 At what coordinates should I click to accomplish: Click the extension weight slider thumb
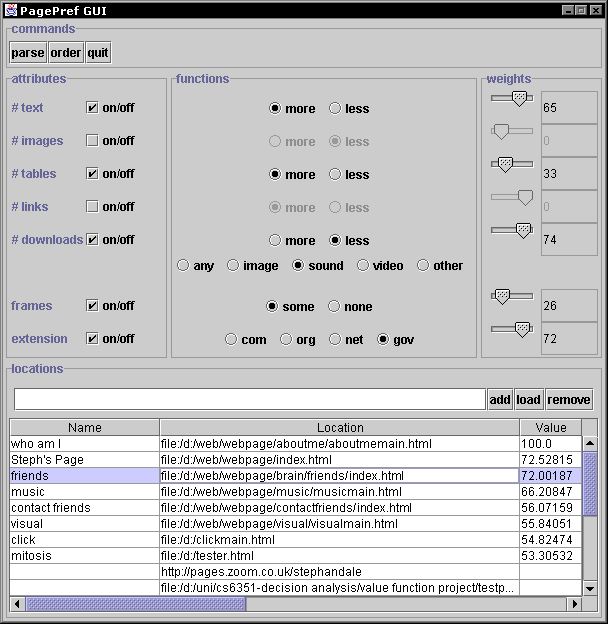(522, 330)
